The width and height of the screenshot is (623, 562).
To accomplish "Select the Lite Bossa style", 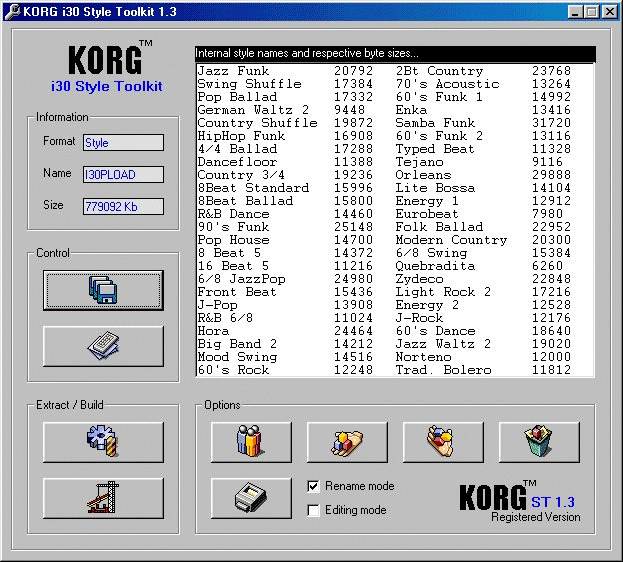I will pyautogui.click(x=435, y=188).
